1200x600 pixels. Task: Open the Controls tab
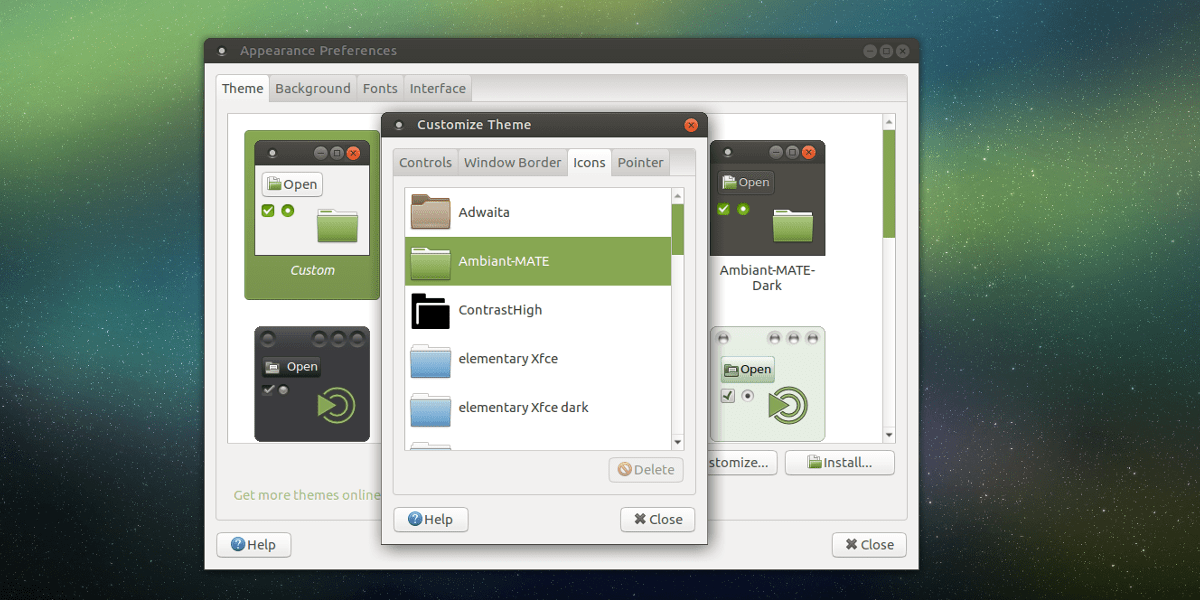425,162
